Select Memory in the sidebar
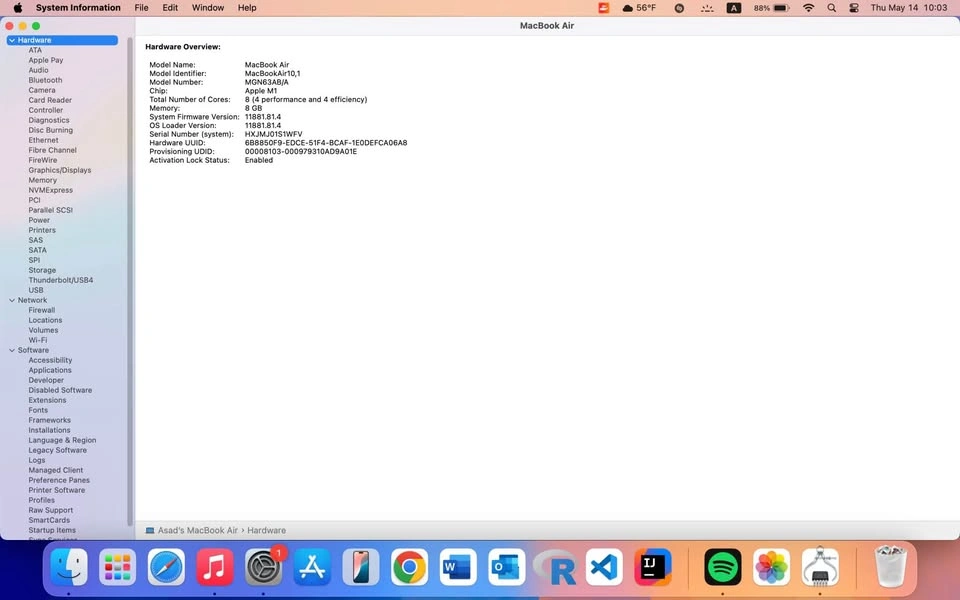 42,180
